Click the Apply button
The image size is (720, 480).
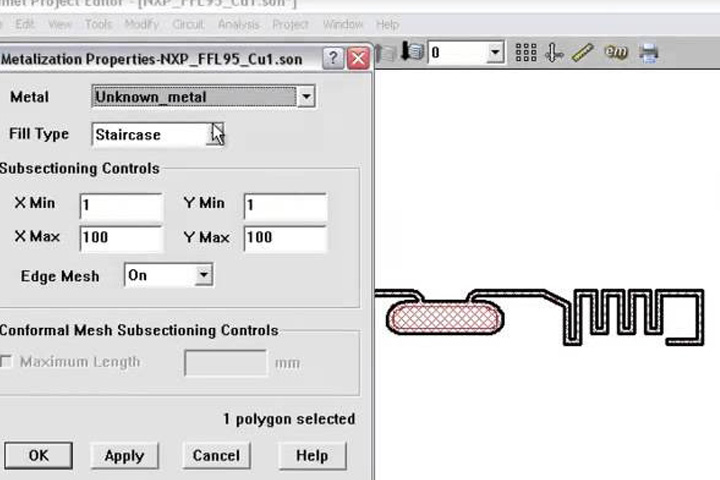pyautogui.click(x=124, y=455)
